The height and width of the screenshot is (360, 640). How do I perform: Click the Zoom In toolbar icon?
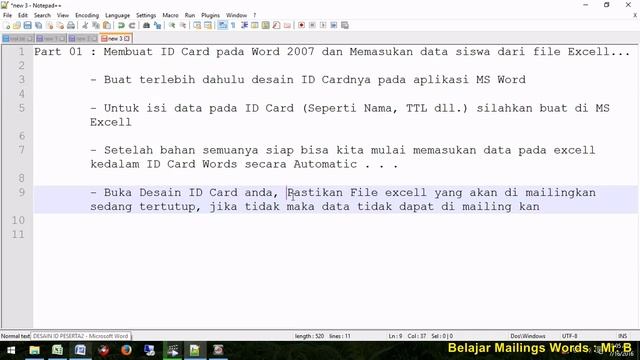point(172,25)
